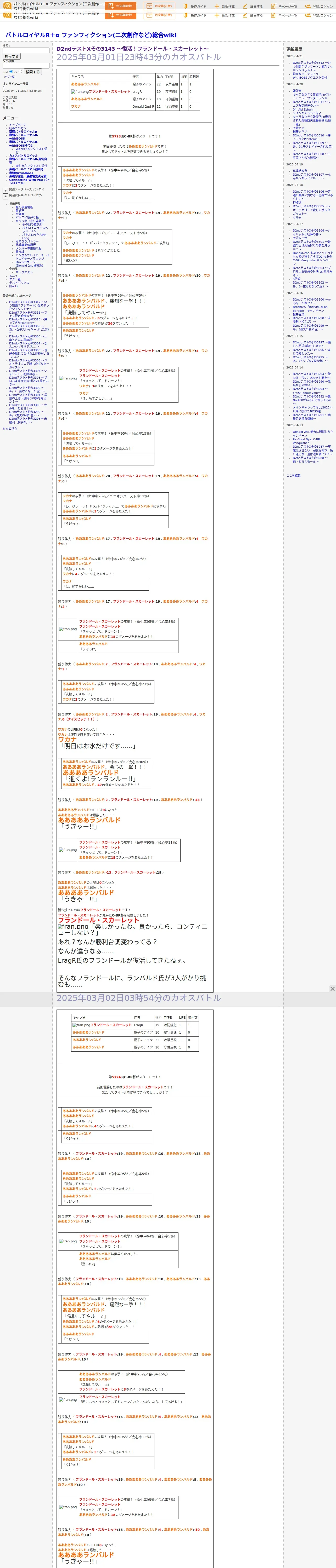Open 直轄@雀荘 最強雀鬼決定戦 menu link
The height and width of the screenshot is (1568, 336).
[27, 176]
